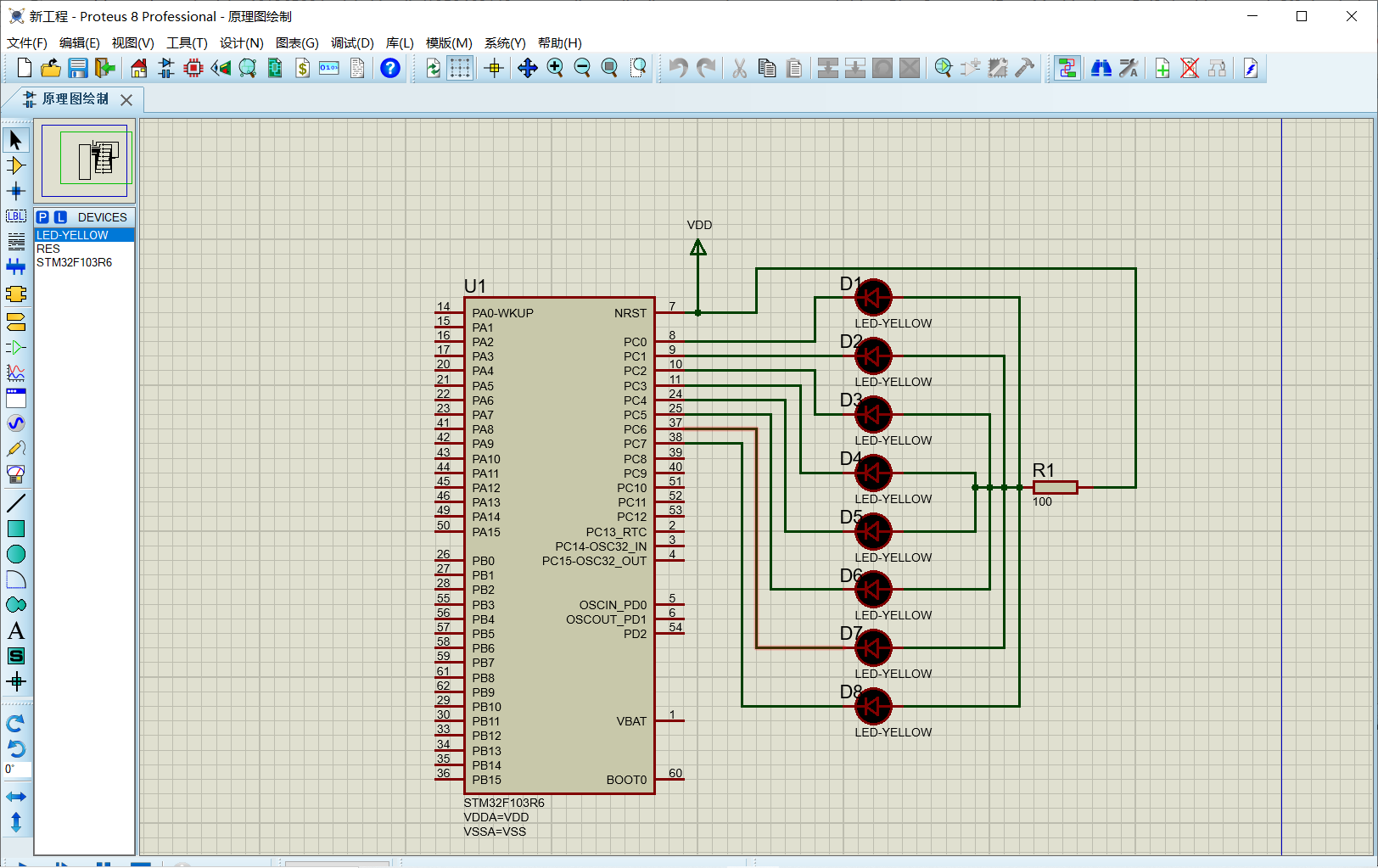This screenshot has height=868, width=1378.
Task: Zoom out with the minus magnifier icon
Action: coord(582,68)
